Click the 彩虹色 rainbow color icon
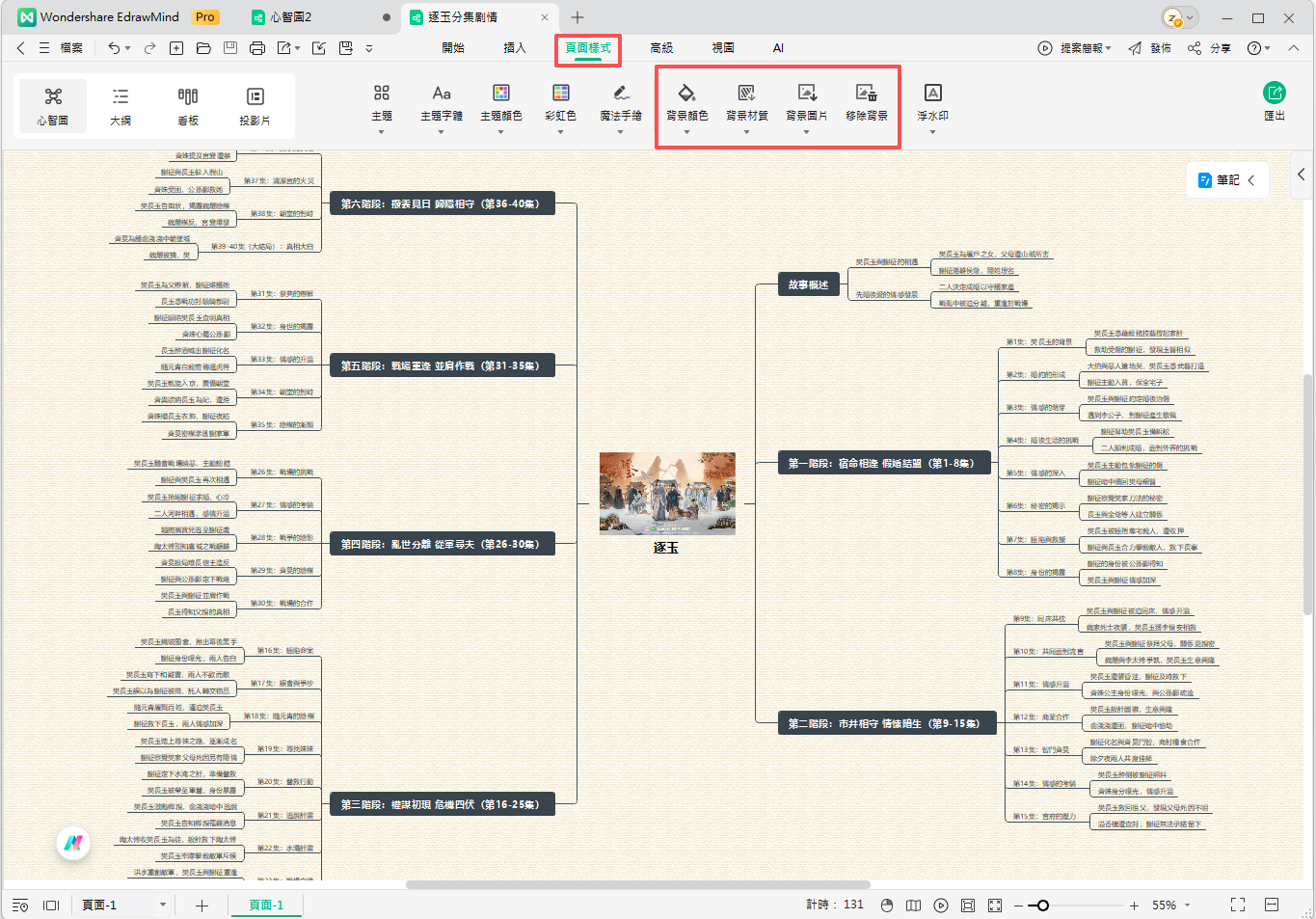 tap(560, 94)
